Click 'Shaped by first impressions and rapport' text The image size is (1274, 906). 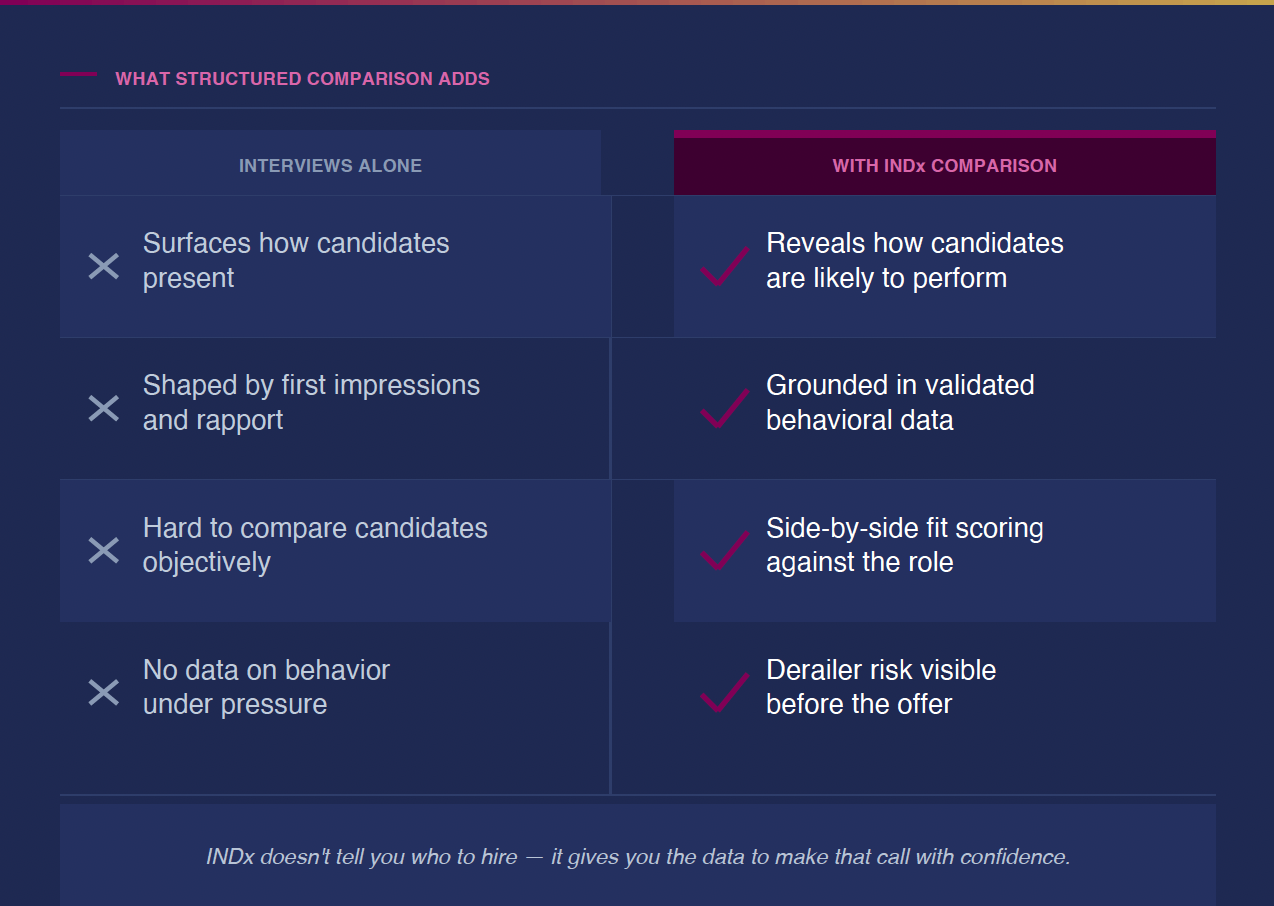coord(311,402)
